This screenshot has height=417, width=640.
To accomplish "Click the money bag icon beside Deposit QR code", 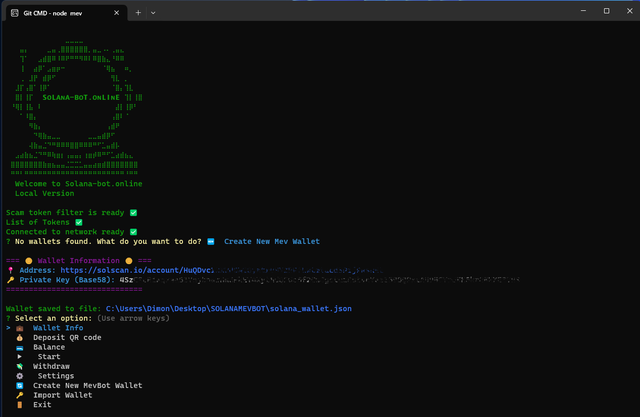I will click(x=20, y=337).
